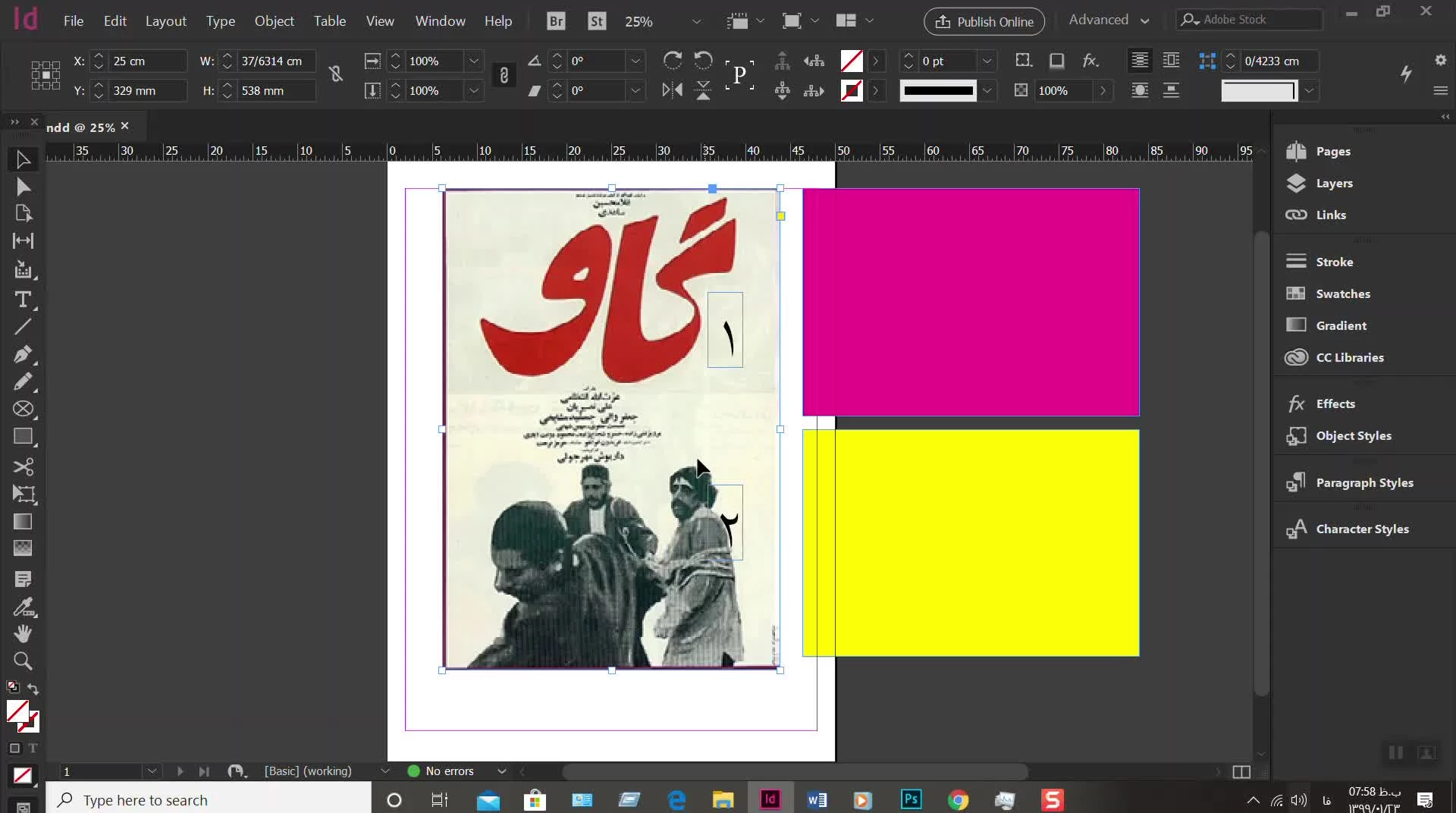Select the Eyedropper tool

point(23,607)
